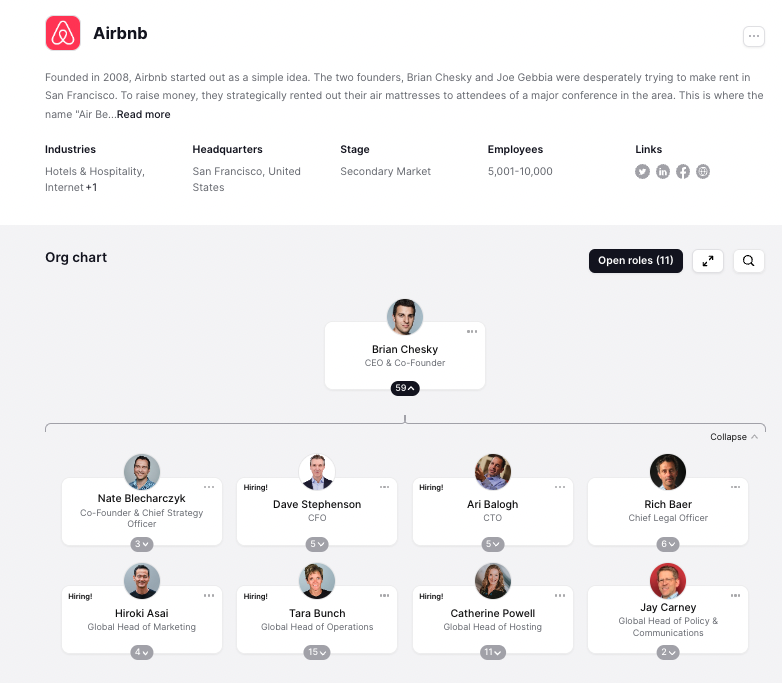This screenshot has height=683, width=782.
Task: Click Read more in the description
Action: coord(144,115)
